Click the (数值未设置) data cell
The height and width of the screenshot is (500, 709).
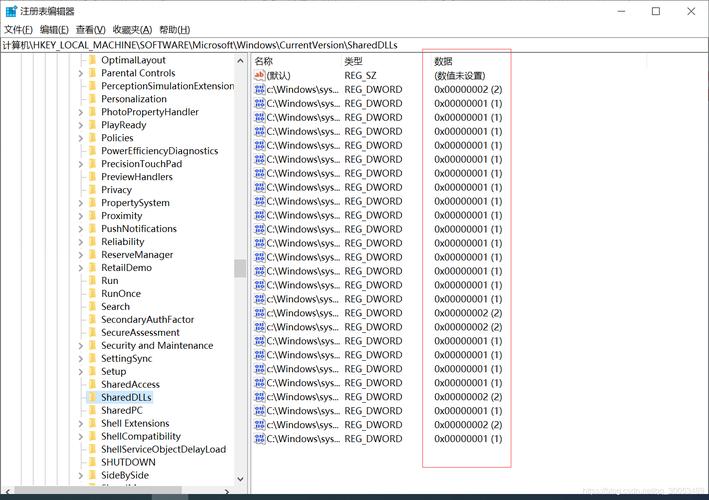(x=459, y=75)
